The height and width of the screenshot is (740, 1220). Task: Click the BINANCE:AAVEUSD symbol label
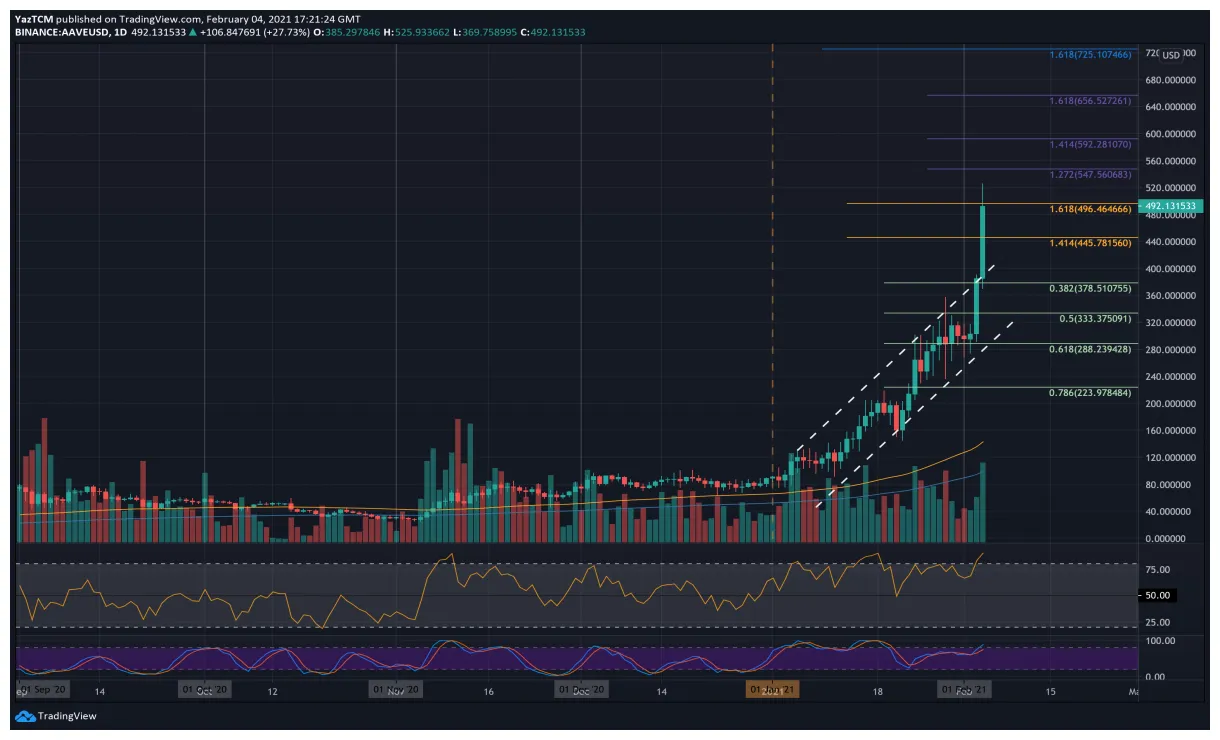[x=63, y=32]
